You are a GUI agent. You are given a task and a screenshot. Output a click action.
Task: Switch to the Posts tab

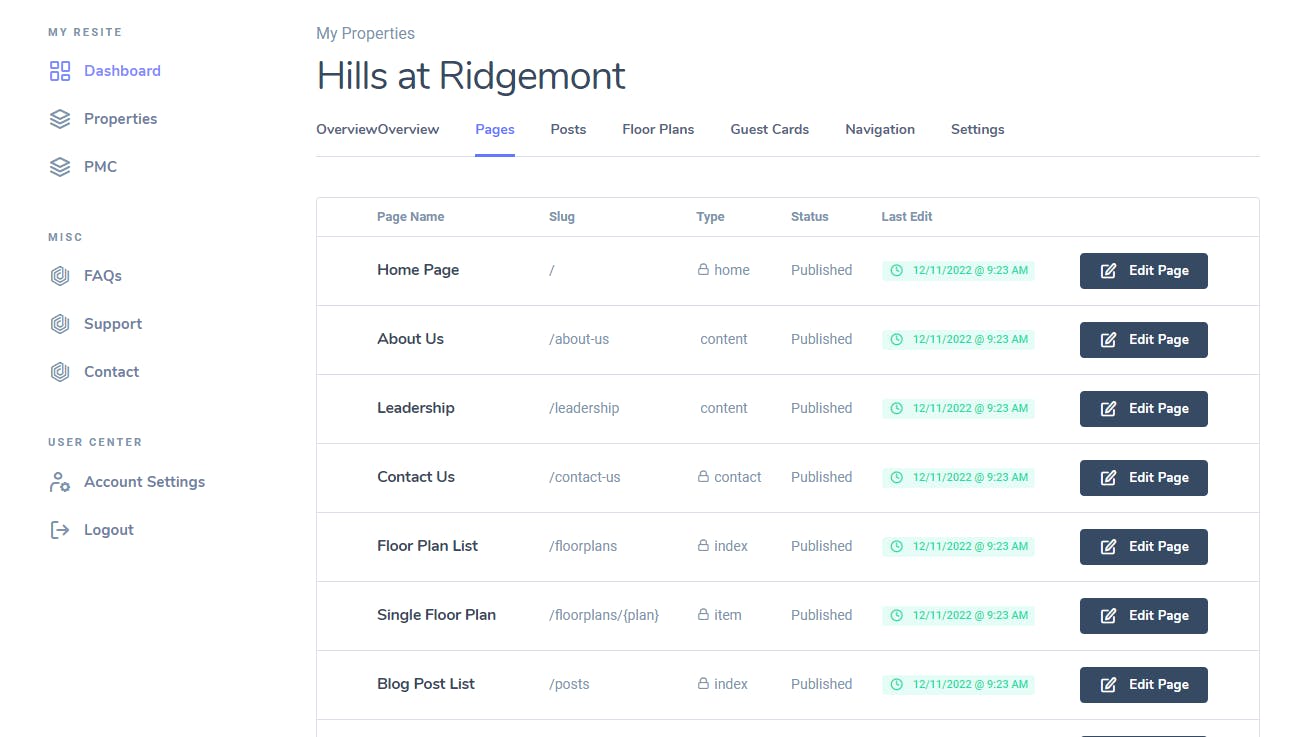(568, 129)
